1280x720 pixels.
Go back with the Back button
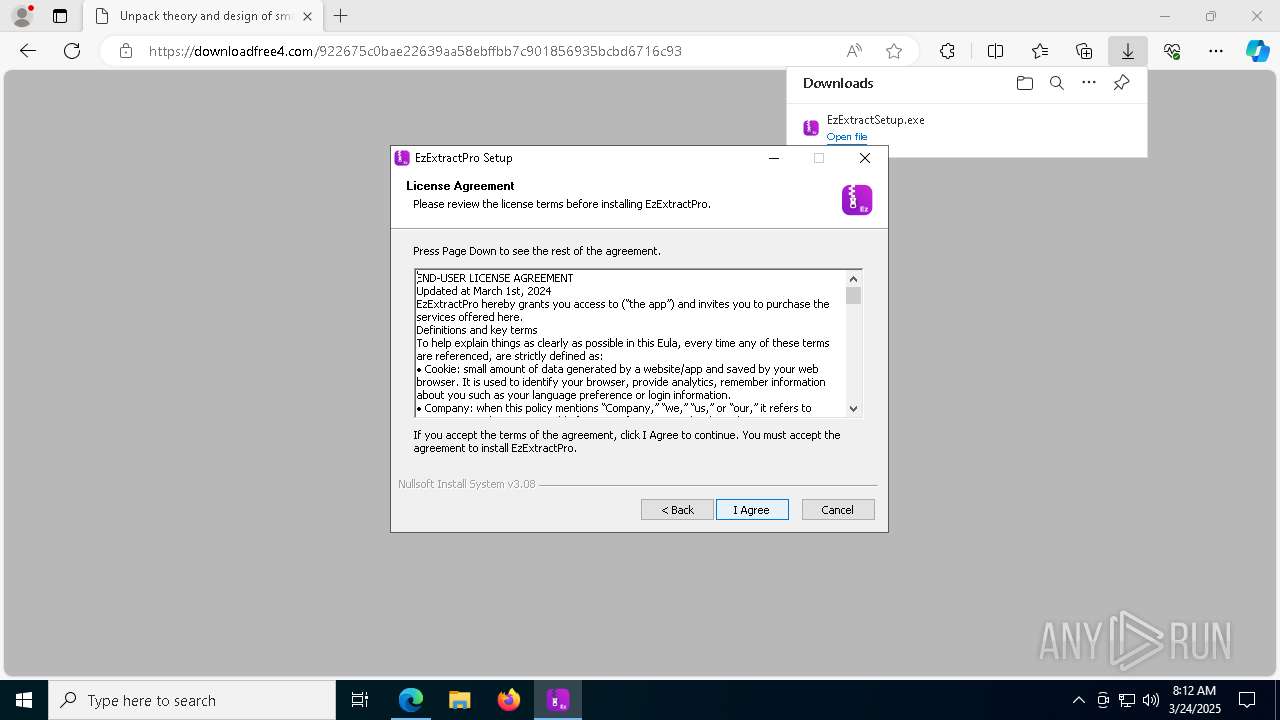coord(677,510)
